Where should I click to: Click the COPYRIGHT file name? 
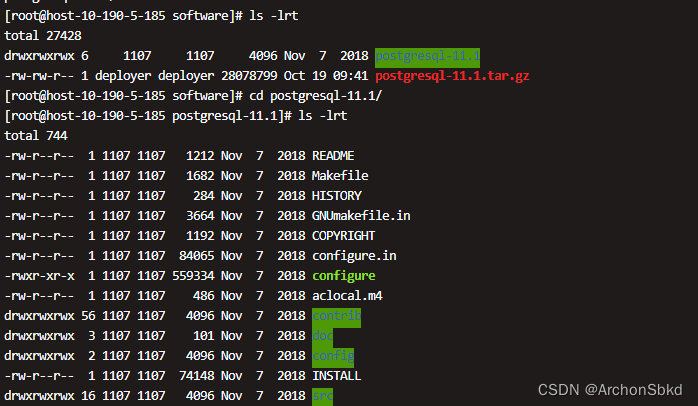[344, 236]
